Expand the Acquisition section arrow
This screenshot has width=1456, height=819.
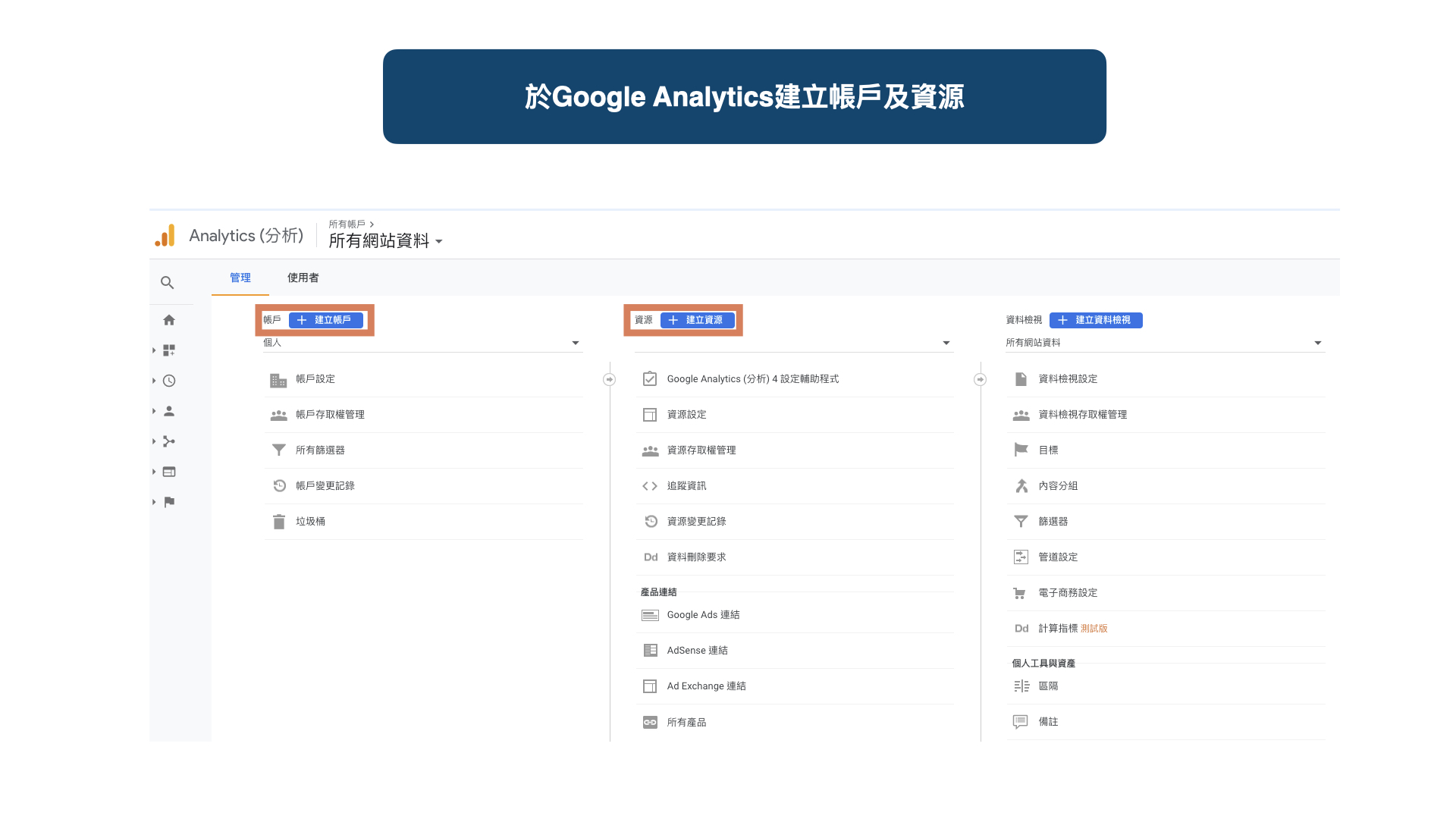point(154,441)
